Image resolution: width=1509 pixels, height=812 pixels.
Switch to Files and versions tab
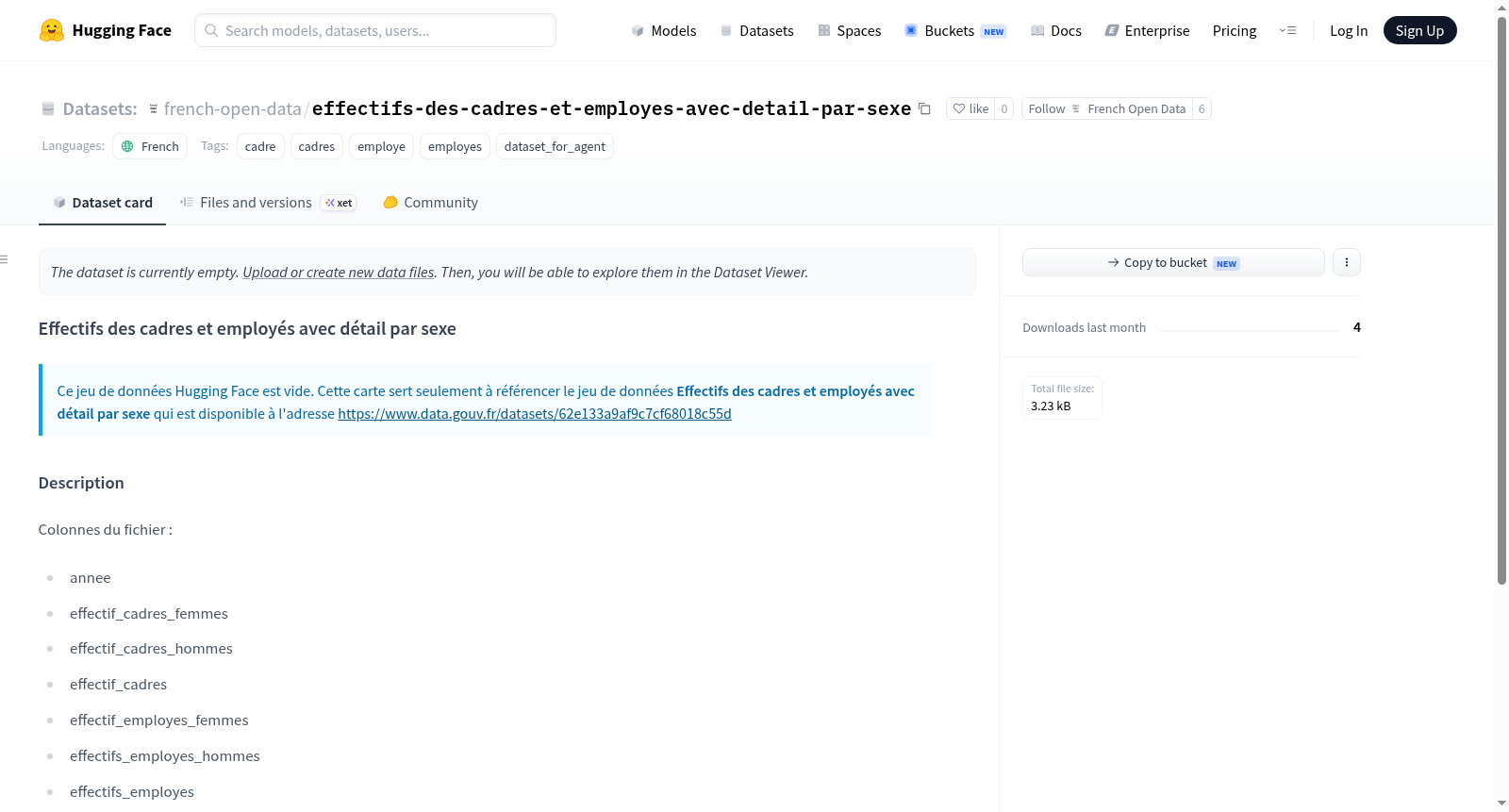click(269, 202)
